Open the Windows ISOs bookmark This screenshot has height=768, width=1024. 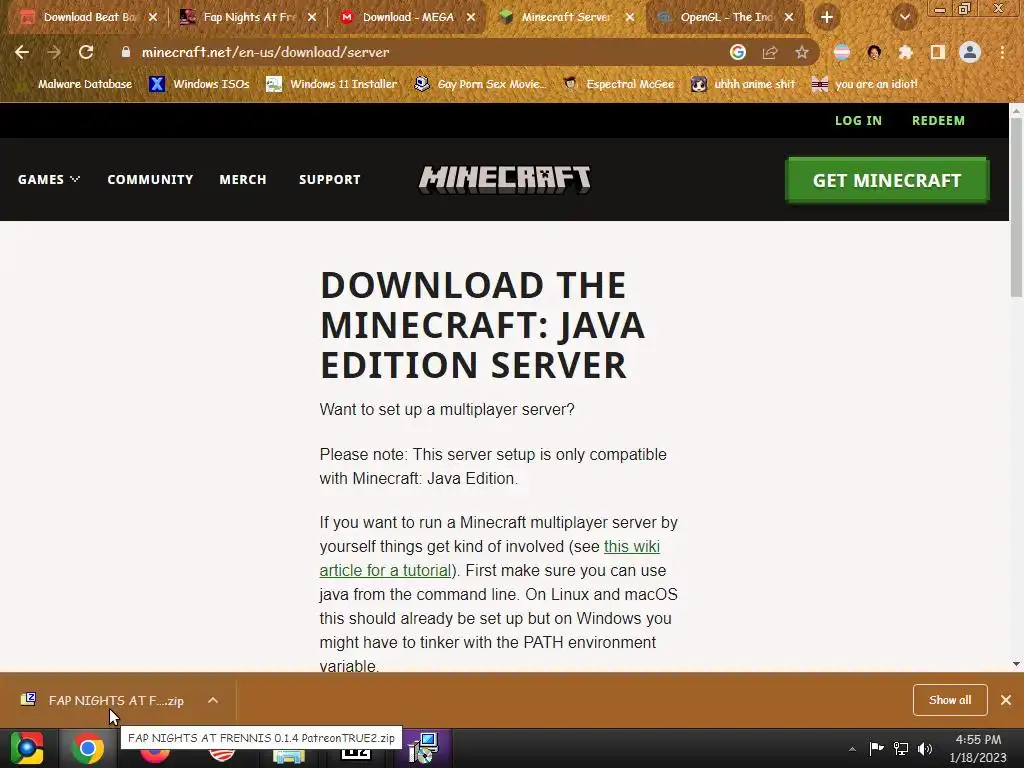(199, 84)
